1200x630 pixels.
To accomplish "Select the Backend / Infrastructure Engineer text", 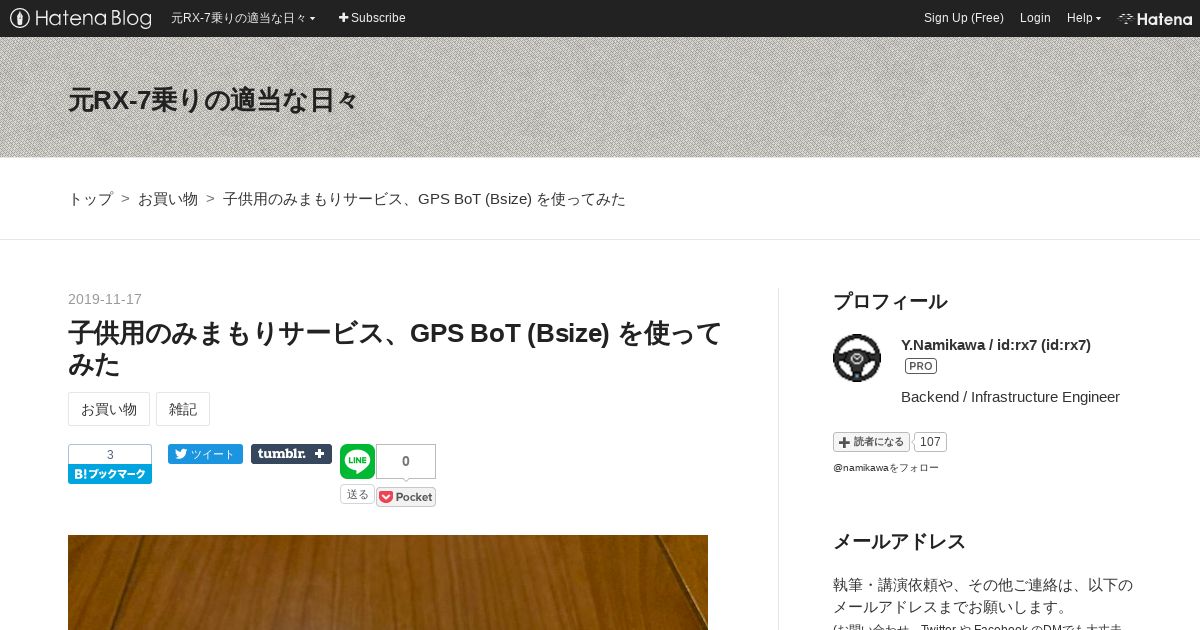I will pos(1010,397).
